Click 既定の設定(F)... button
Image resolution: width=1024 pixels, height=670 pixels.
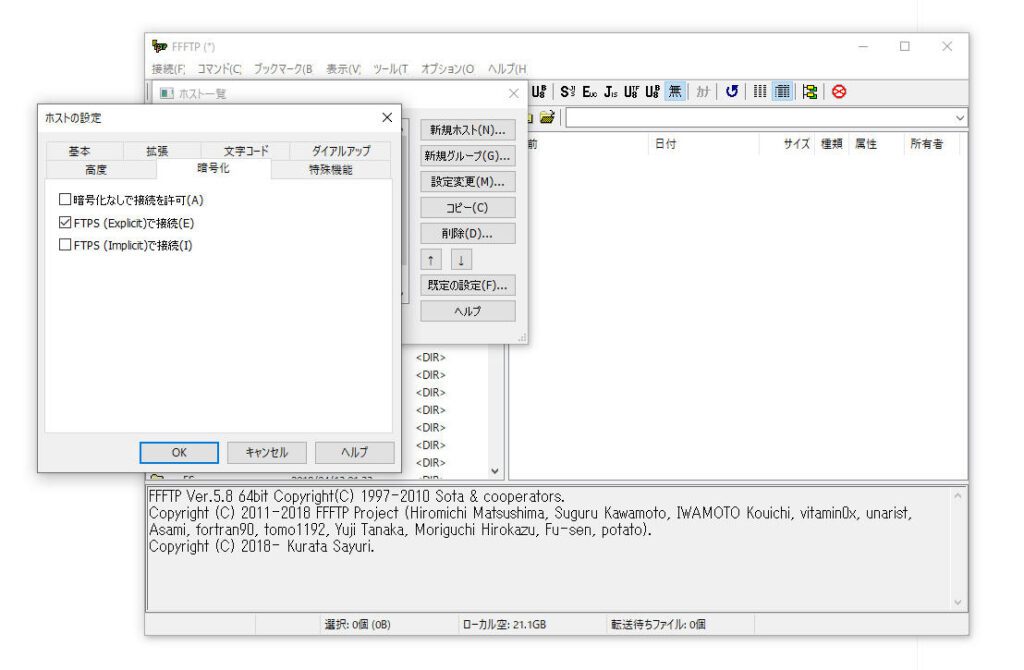click(468, 285)
